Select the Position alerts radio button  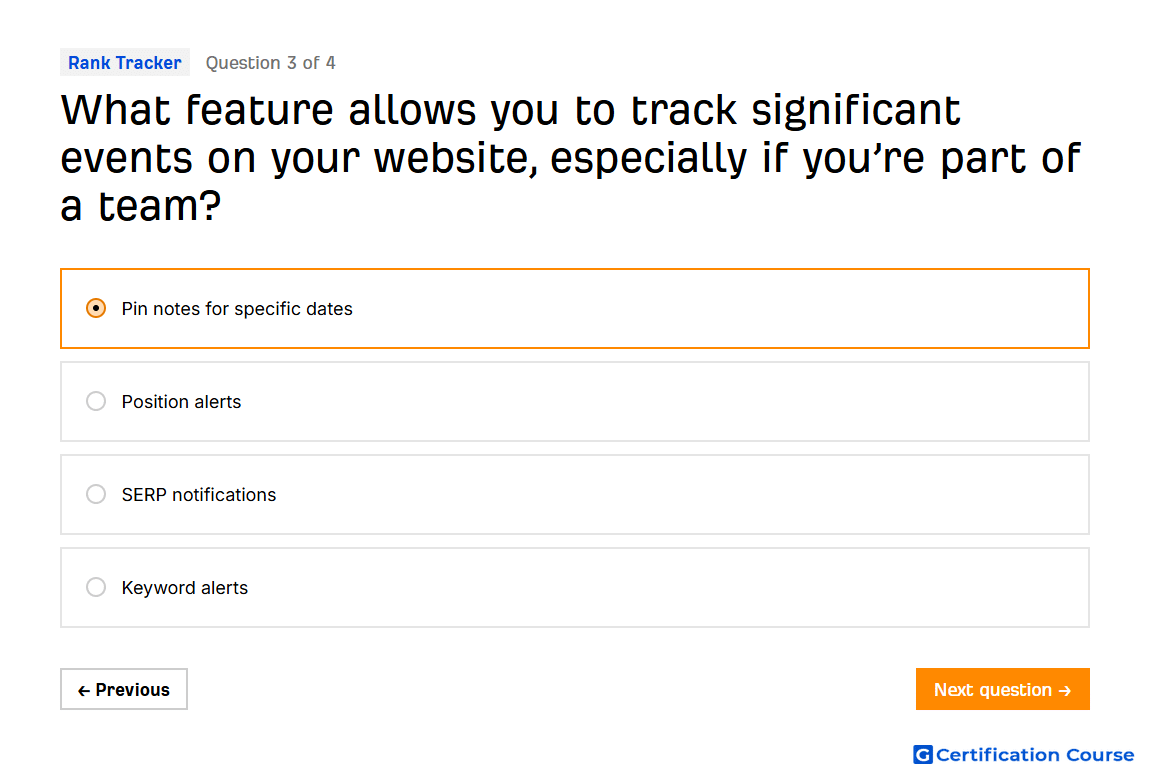96,401
